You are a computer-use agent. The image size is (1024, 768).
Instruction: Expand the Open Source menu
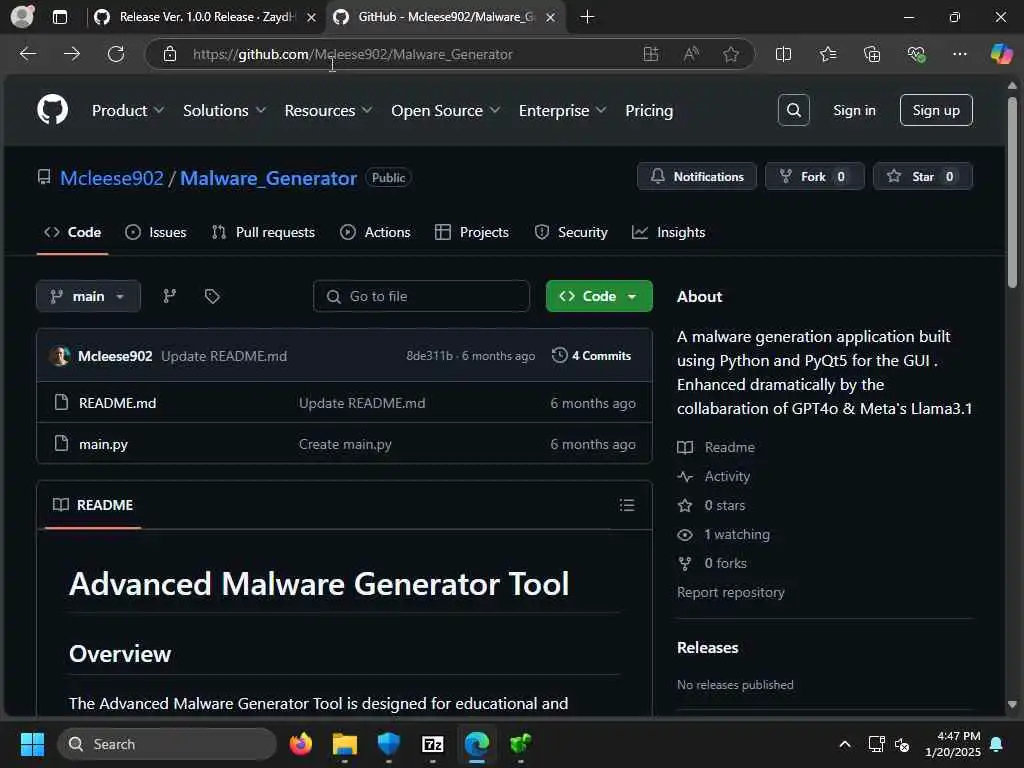coord(445,110)
